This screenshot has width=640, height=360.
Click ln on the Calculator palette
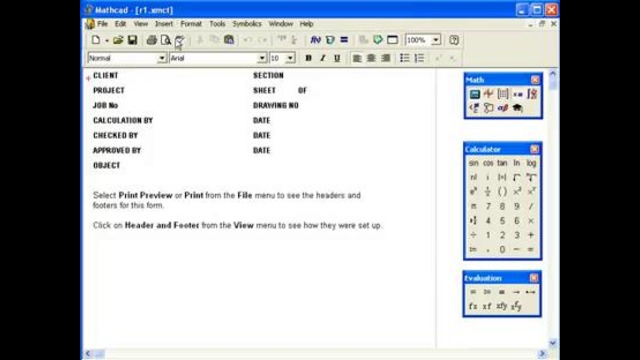pyautogui.click(x=517, y=163)
